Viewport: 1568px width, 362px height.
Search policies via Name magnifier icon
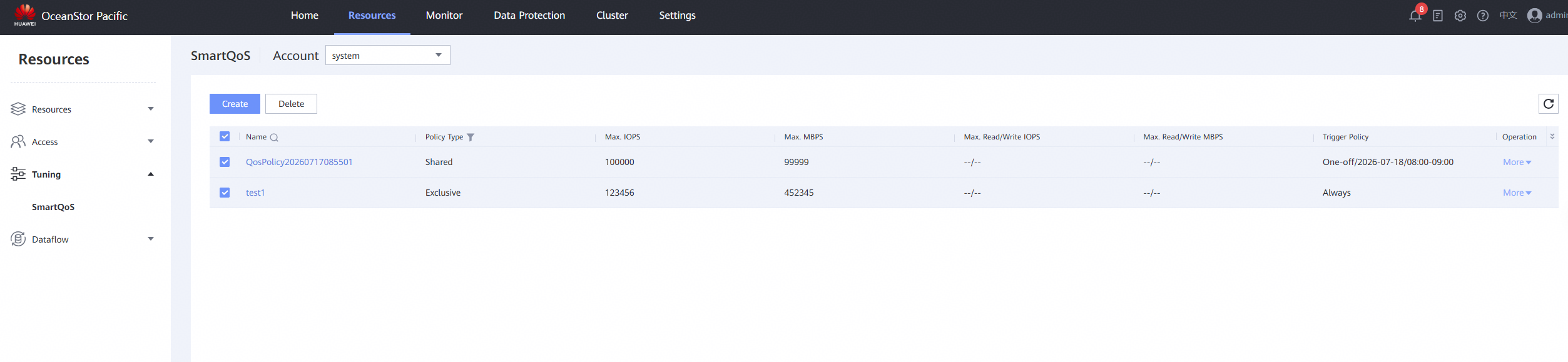(274, 138)
